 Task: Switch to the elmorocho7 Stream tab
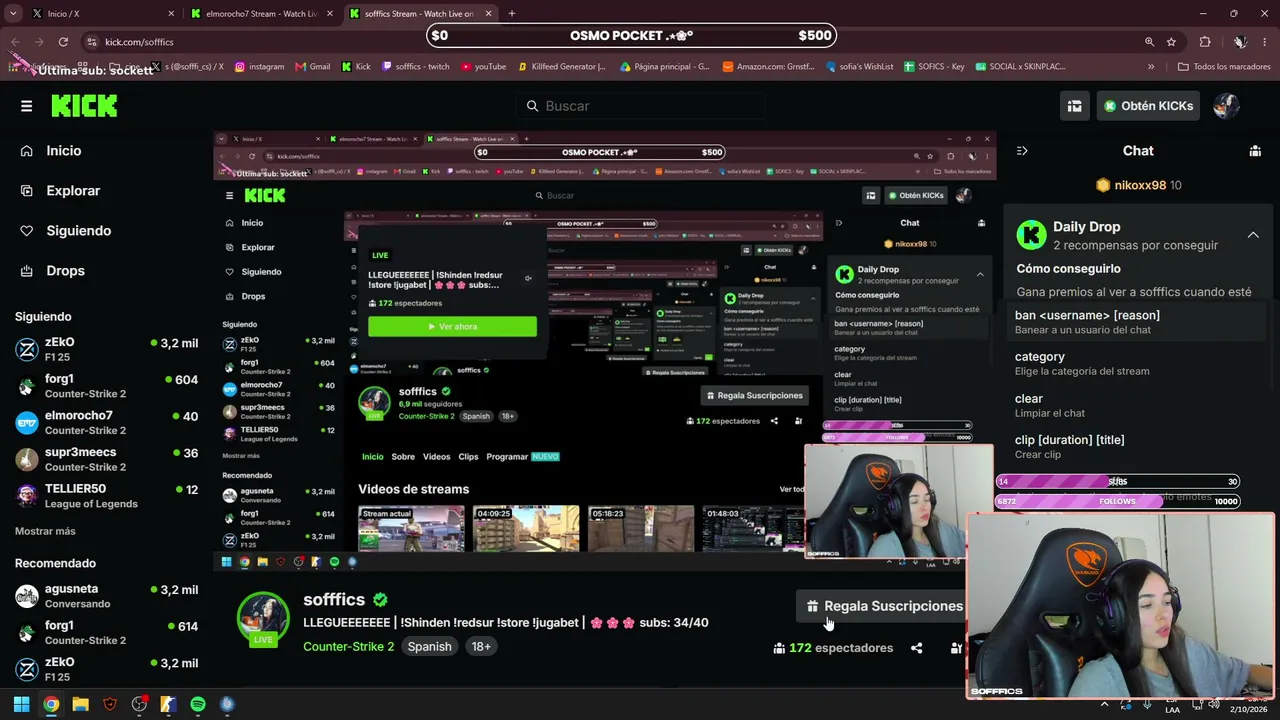(x=253, y=14)
